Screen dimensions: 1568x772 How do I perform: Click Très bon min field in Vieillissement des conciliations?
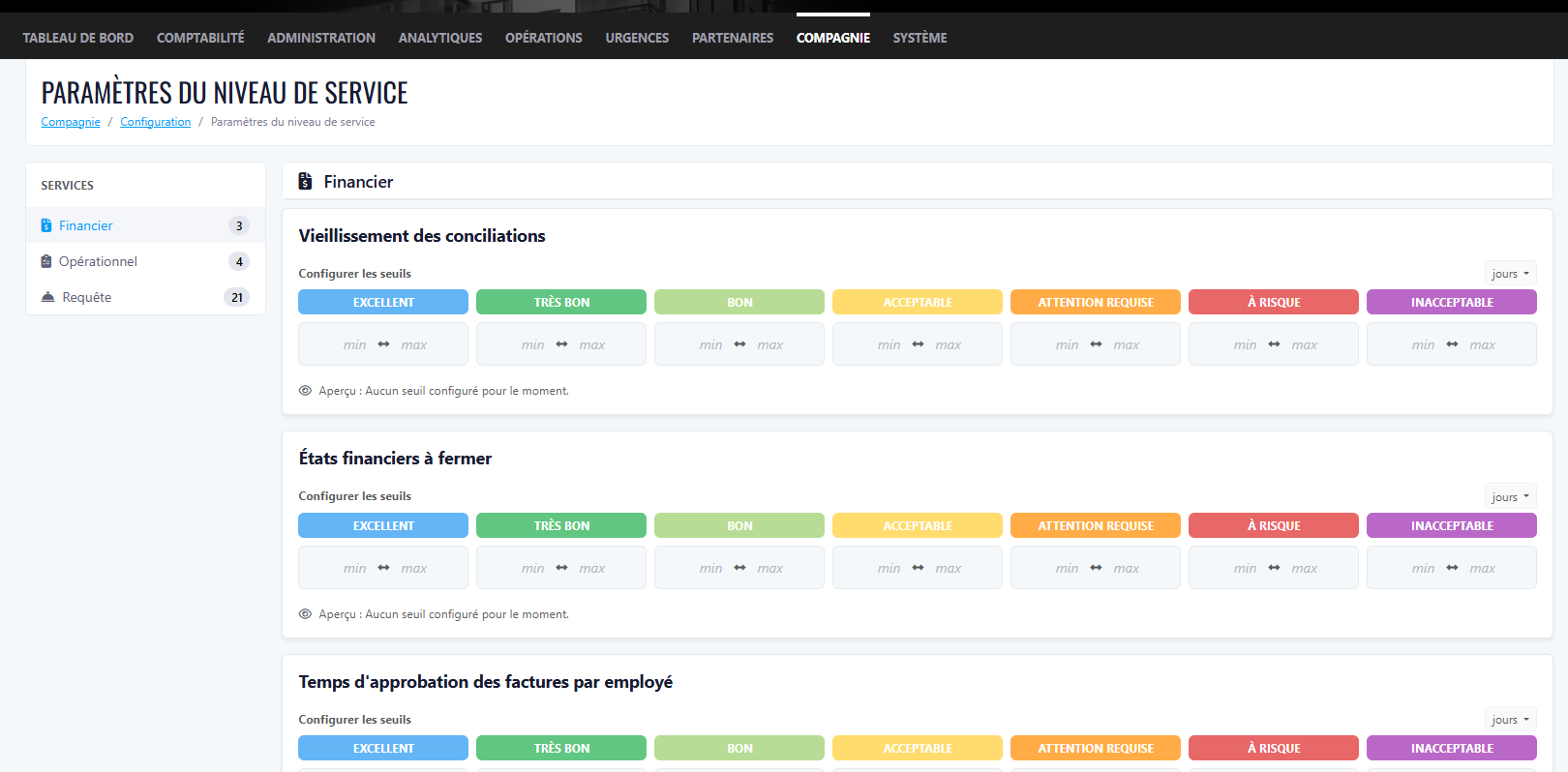532,344
